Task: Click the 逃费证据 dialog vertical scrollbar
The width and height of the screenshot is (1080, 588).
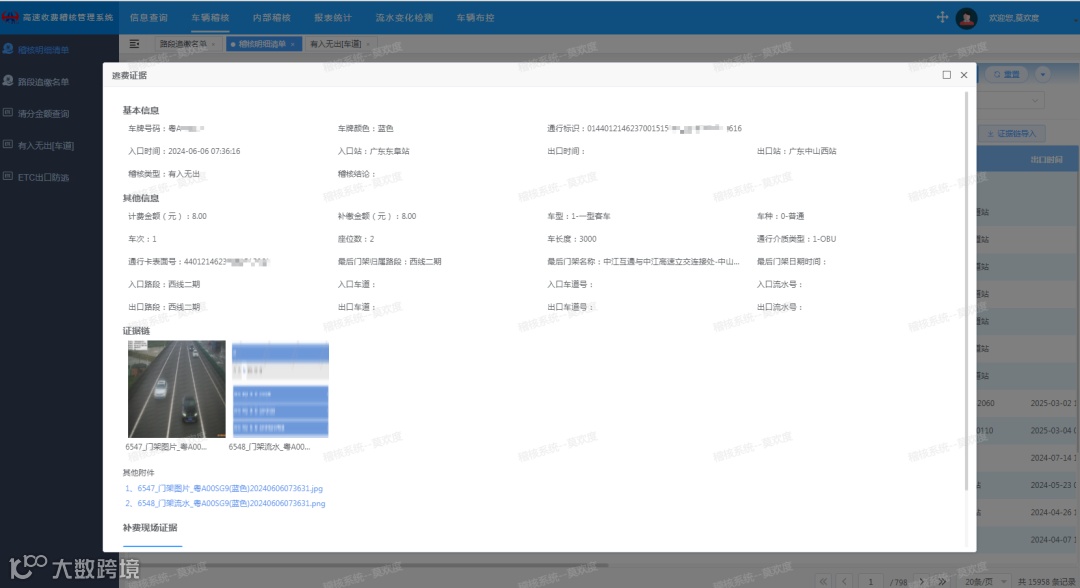Action: 966,291
